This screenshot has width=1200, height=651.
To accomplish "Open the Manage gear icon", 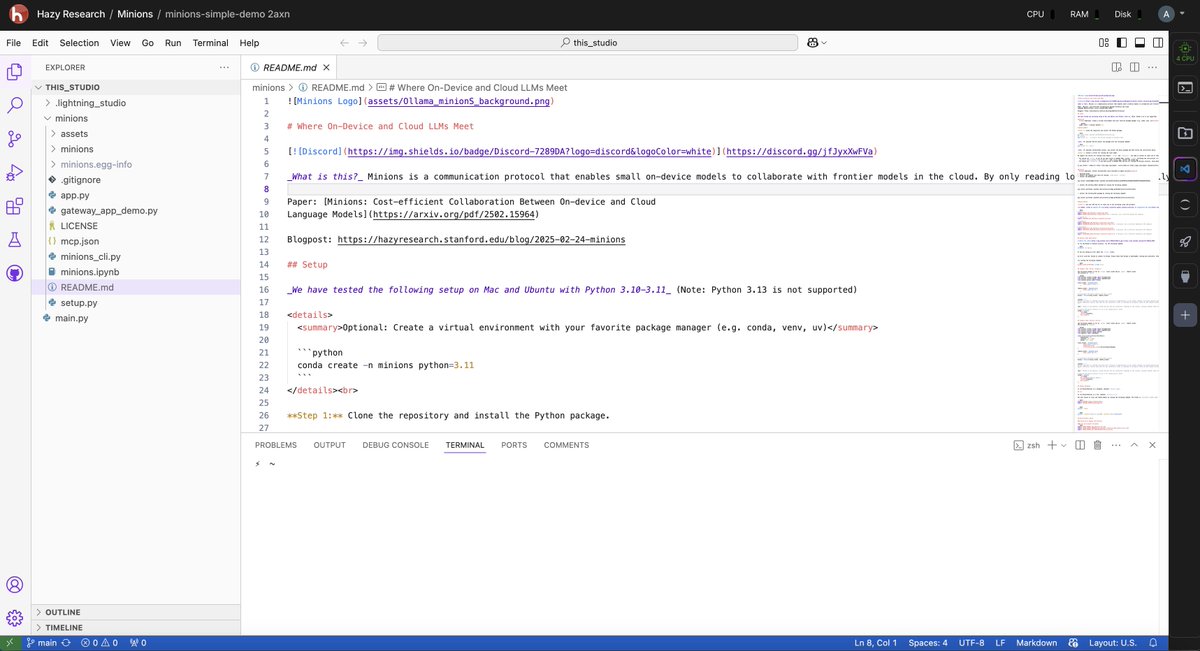I will click(15, 618).
